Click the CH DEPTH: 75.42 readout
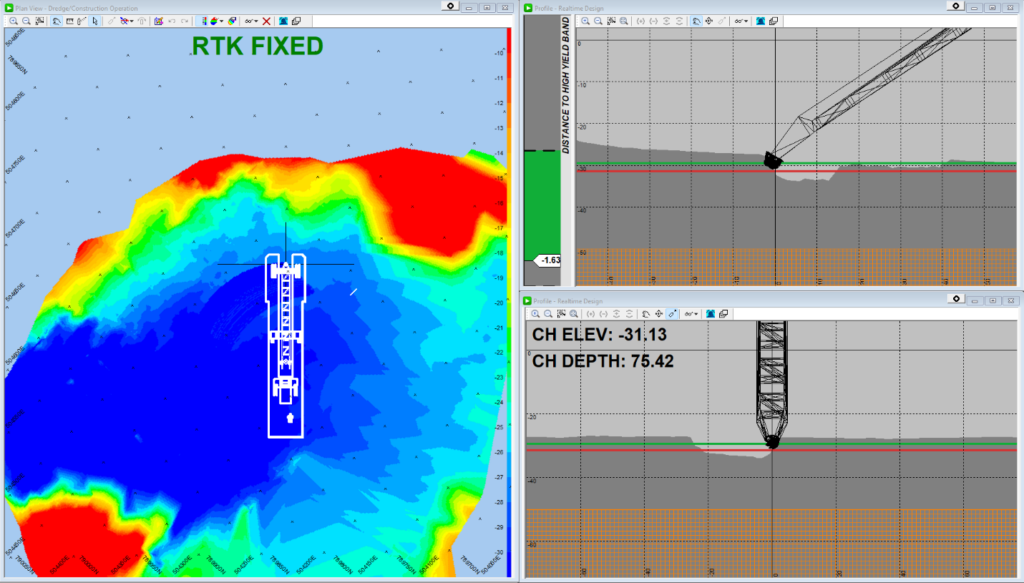Image resolution: width=1024 pixels, height=583 pixels. 602,361
